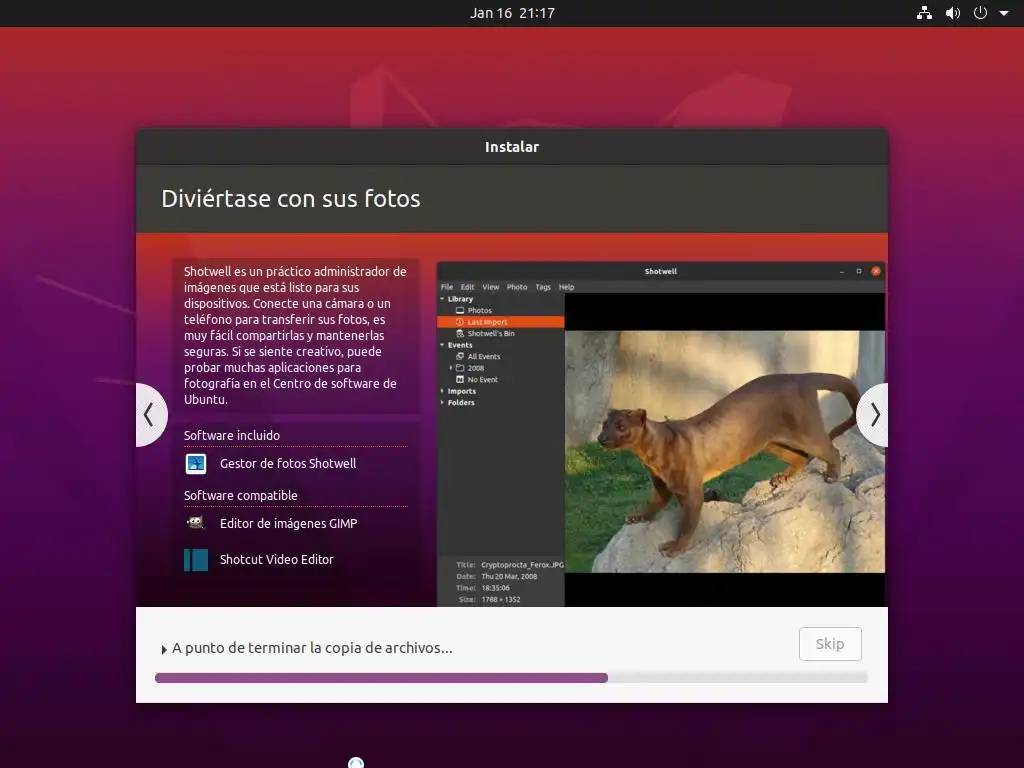
Task: Select No Event in Shotwell sidebar
Action: click(x=483, y=379)
